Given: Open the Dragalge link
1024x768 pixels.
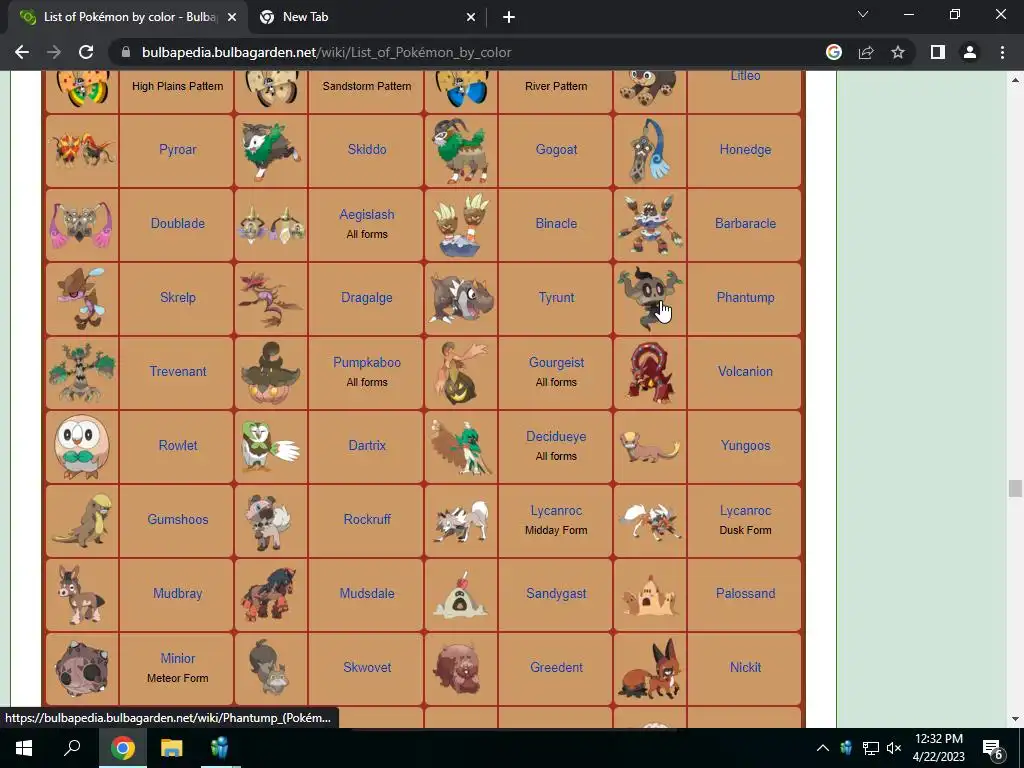Looking at the screenshot, I should pyautogui.click(x=367, y=297).
